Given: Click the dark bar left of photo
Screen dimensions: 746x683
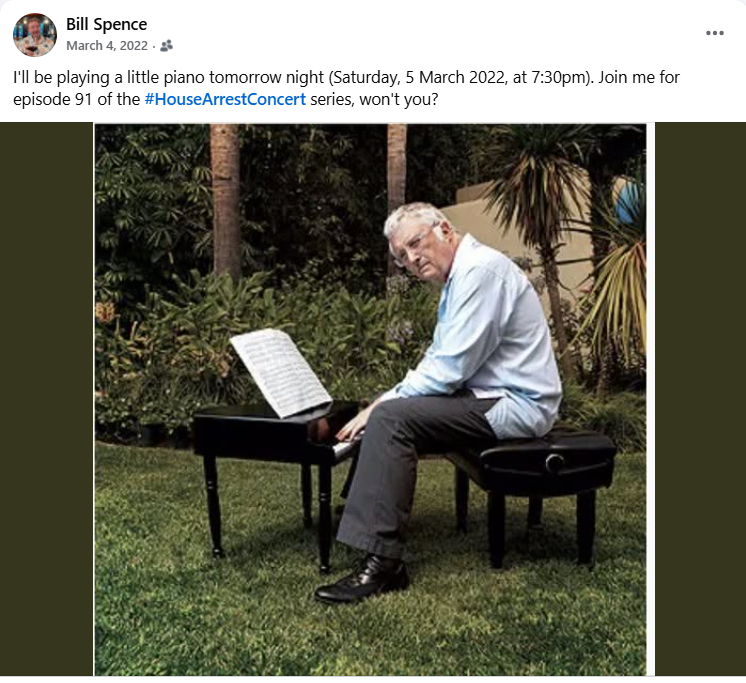Looking at the screenshot, I should [x=47, y=399].
